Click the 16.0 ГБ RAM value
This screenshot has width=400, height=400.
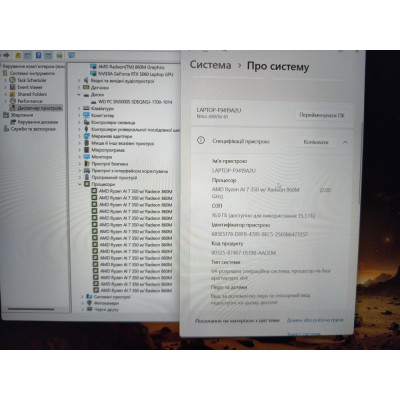click(264, 215)
